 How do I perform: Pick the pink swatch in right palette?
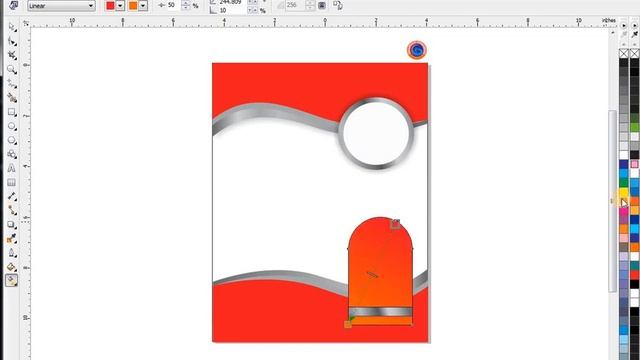(x=635, y=164)
